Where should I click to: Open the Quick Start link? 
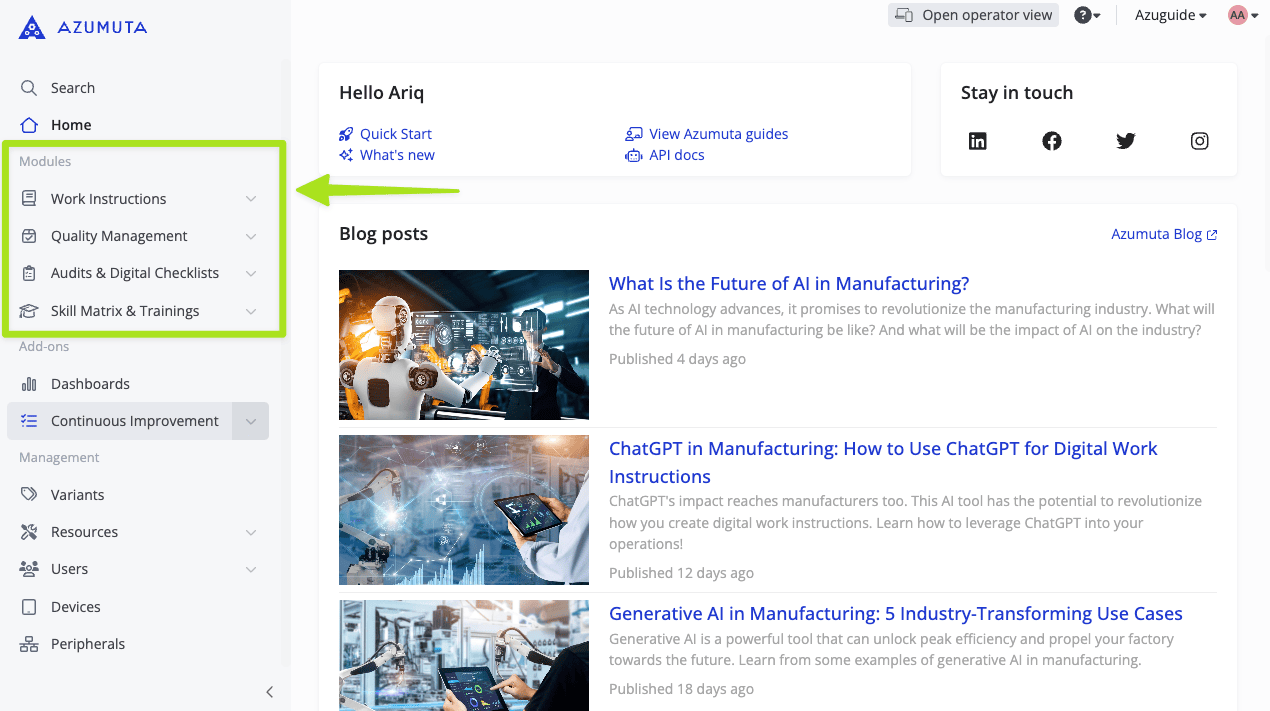395,134
